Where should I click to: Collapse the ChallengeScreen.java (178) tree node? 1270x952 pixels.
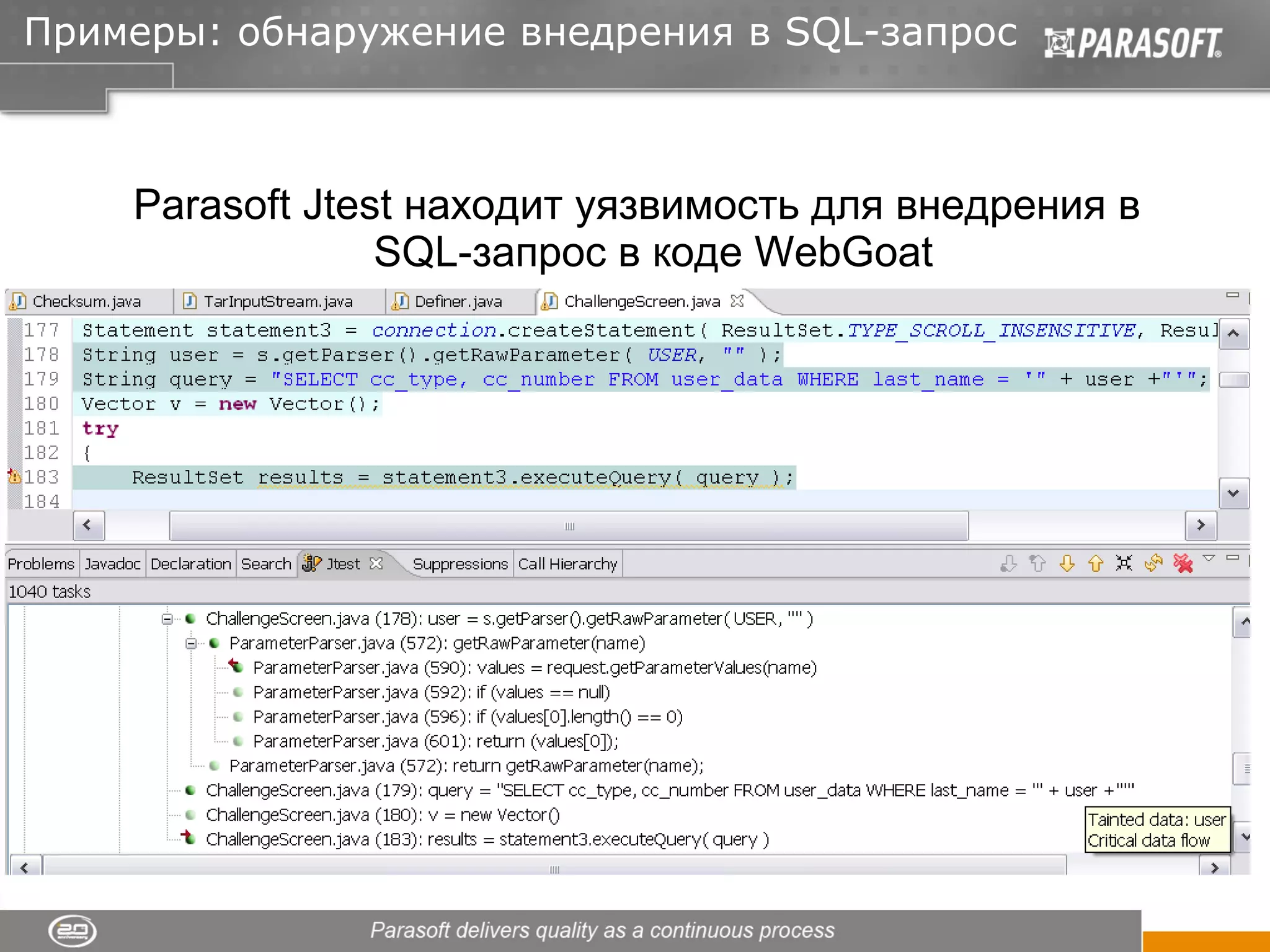pos(167,619)
